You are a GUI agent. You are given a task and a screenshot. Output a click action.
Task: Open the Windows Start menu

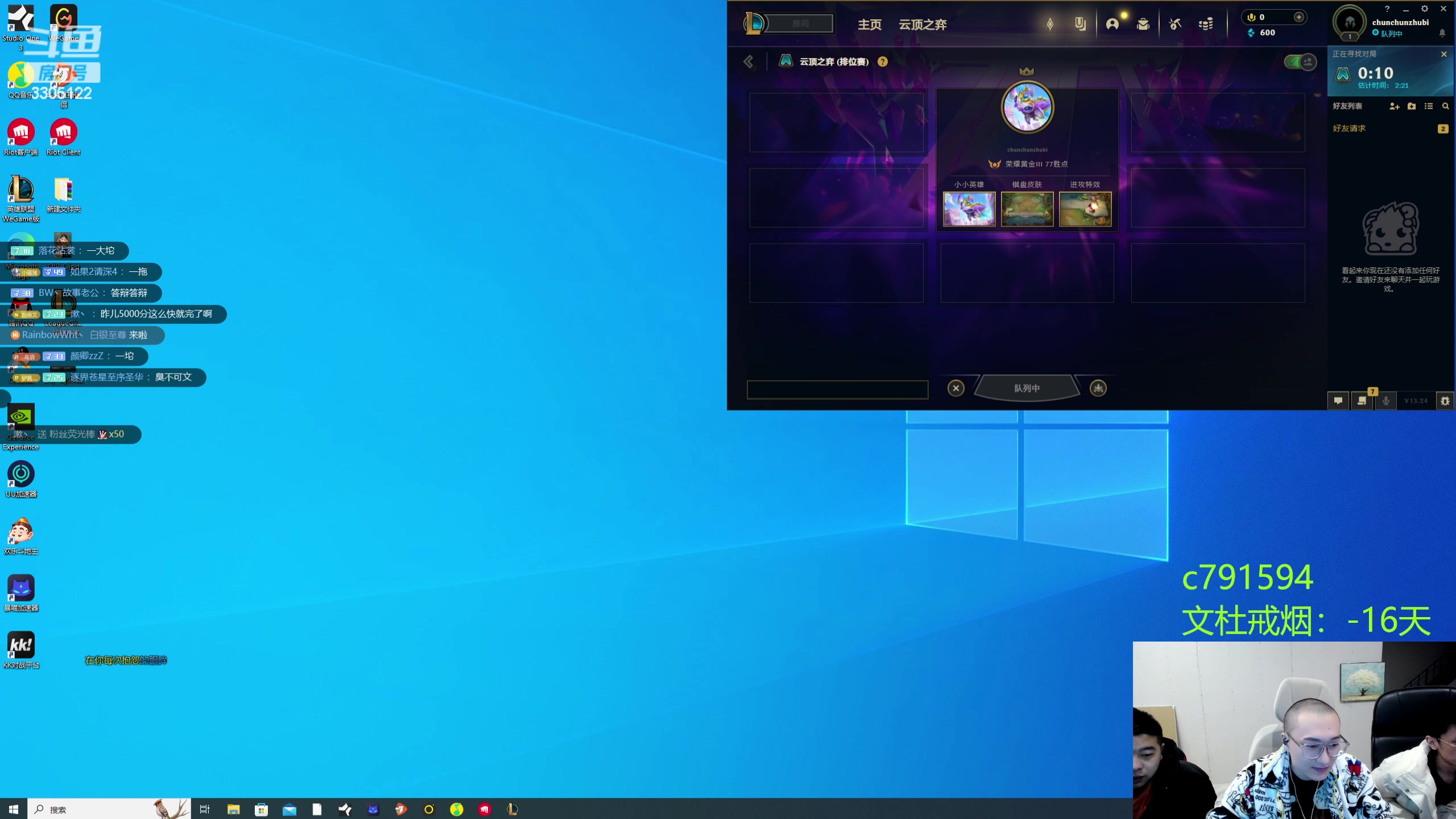[x=14, y=809]
